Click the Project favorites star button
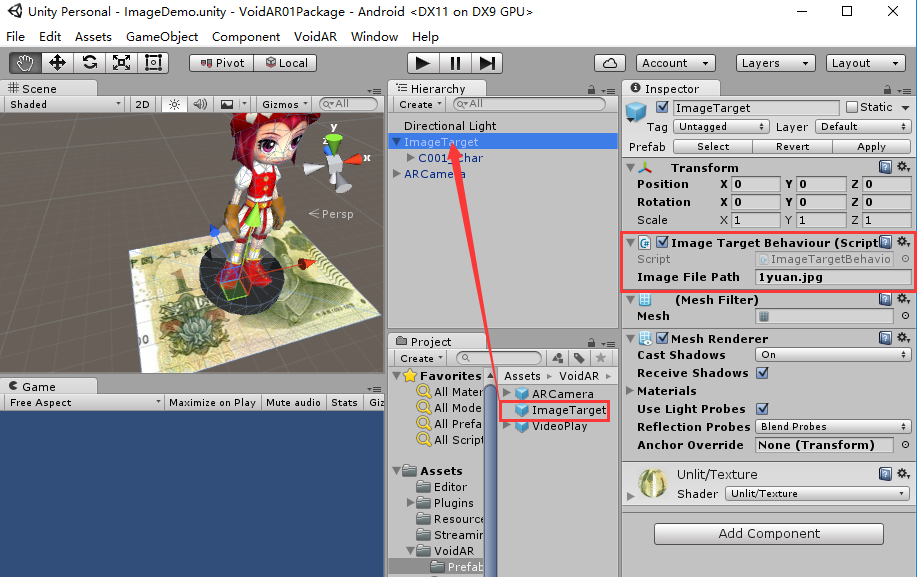Viewport: 917px width, 577px height. click(x=600, y=358)
